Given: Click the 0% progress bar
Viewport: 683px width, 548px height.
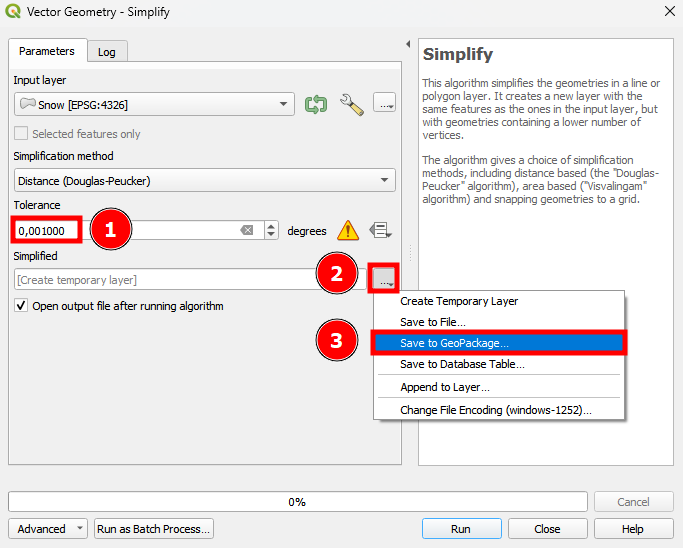Looking at the screenshot, I should [x=297, y=502].
